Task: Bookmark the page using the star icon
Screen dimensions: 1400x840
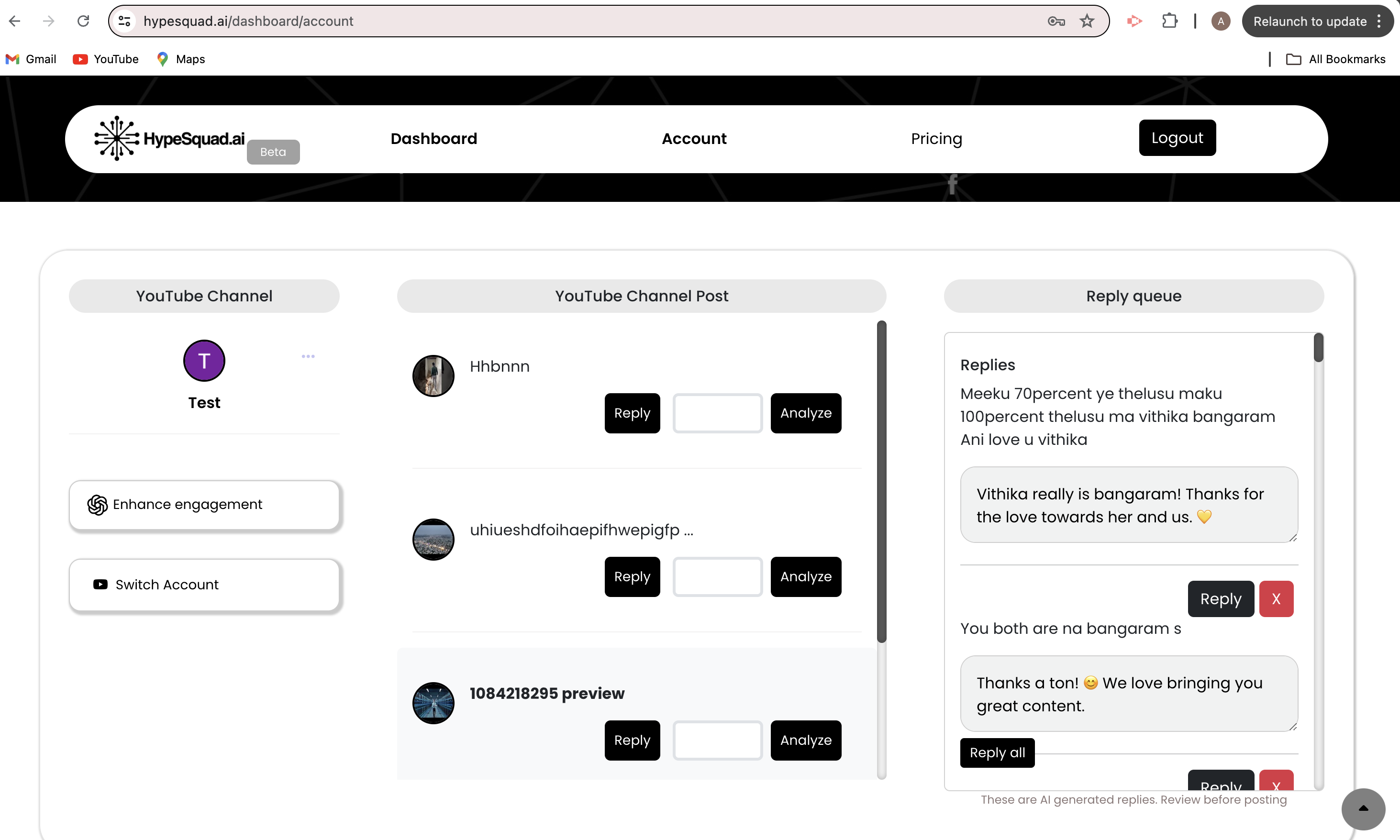Action: [x=1087, y=21]
